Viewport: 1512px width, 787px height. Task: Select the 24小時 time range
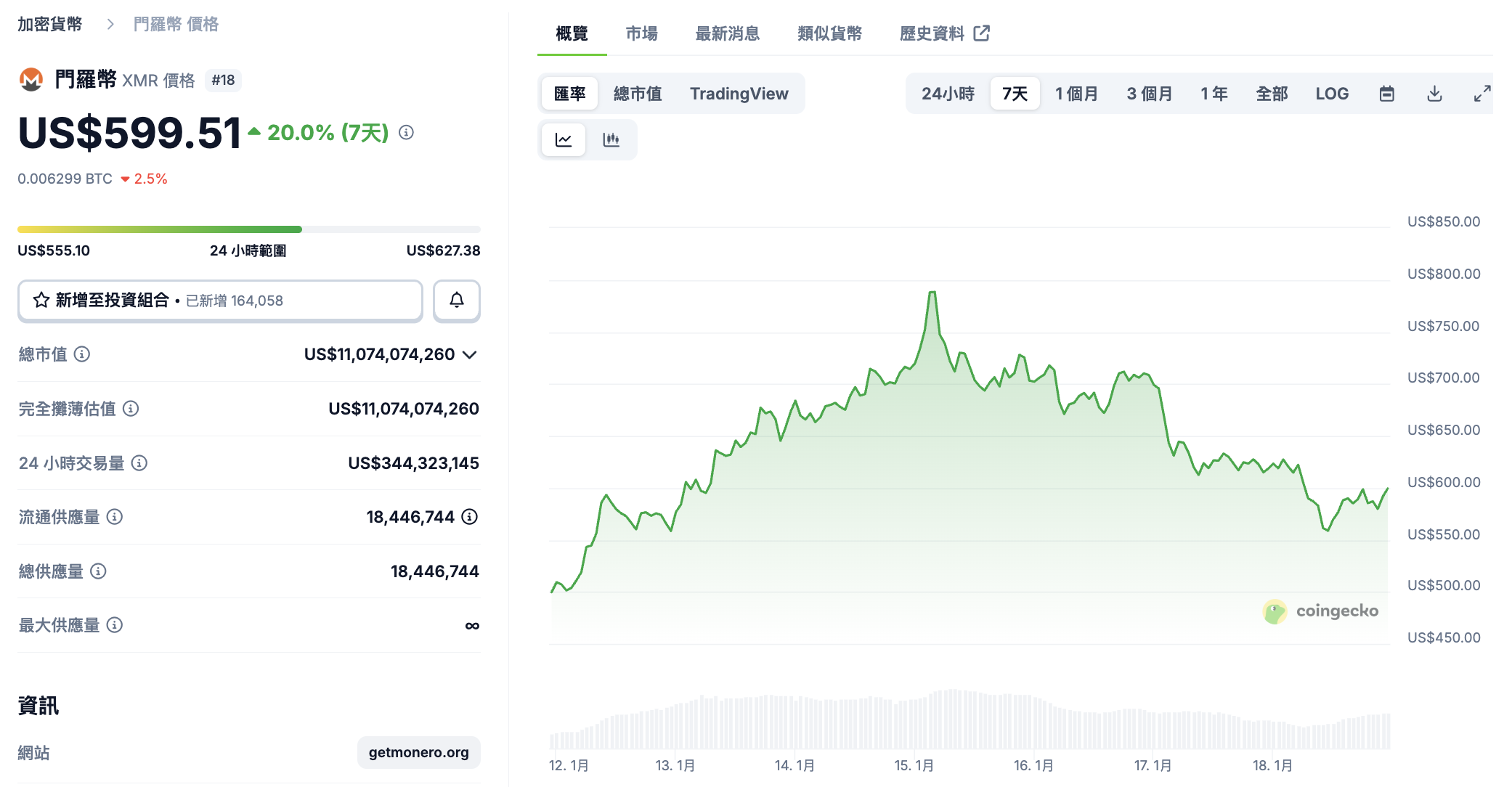point(948,94)
